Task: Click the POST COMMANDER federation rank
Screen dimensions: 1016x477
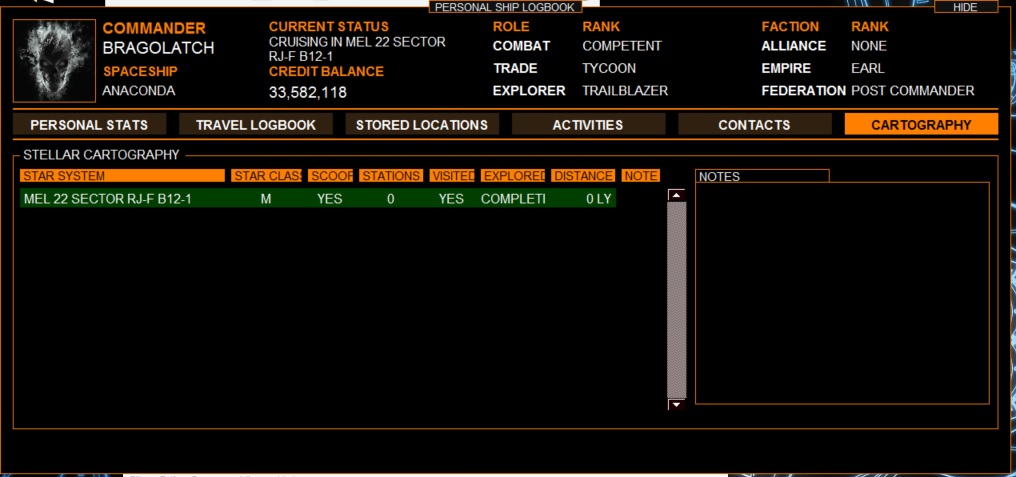Action: tap(913, 91)
